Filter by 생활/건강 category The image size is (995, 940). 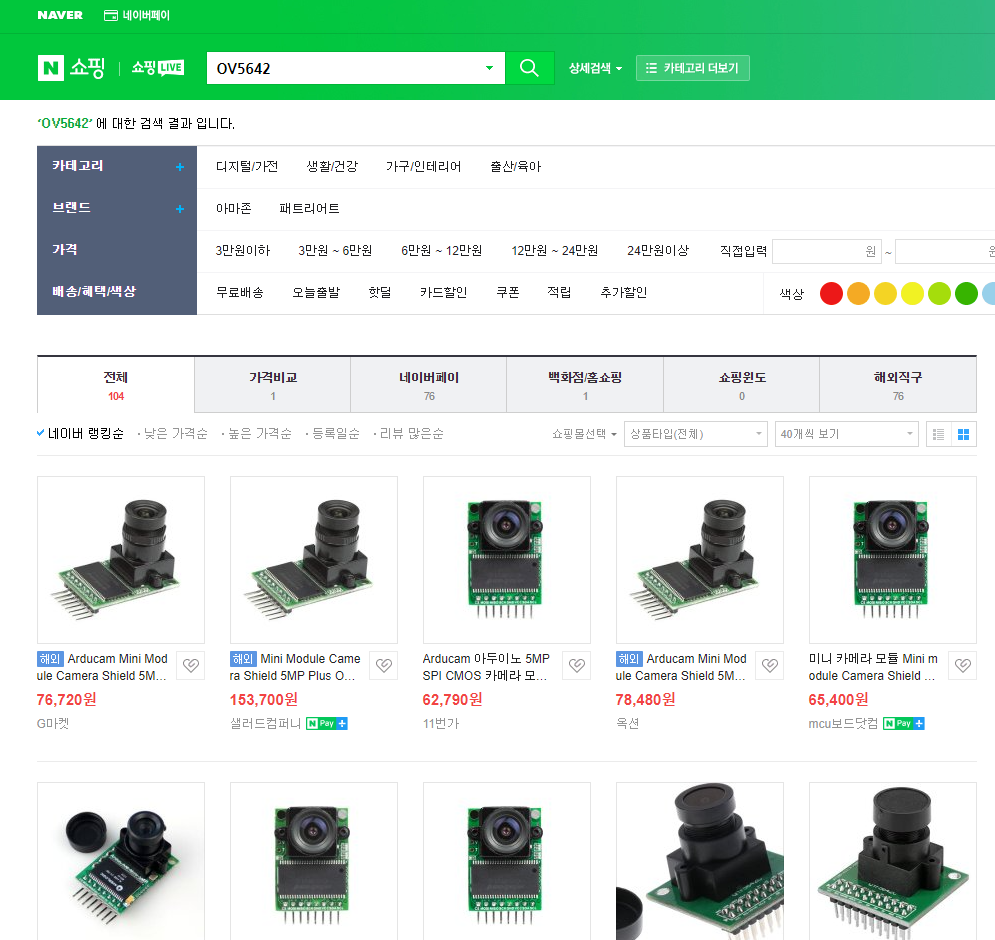point(332,166)
